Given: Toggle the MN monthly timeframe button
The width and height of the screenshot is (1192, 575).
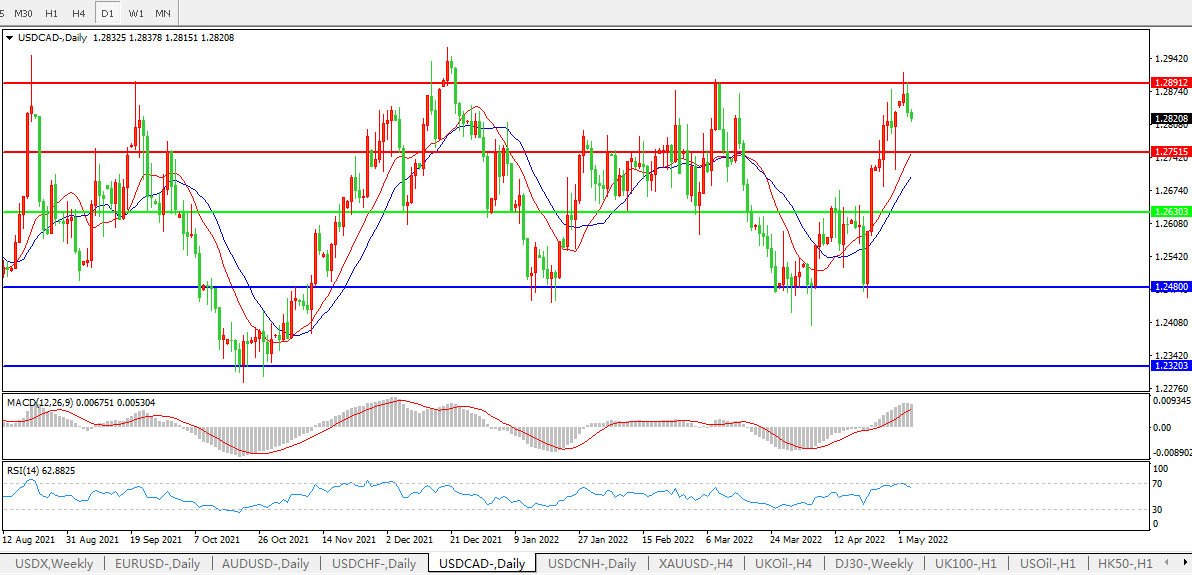Looking at the screenshot, I should tap(162, 13).
